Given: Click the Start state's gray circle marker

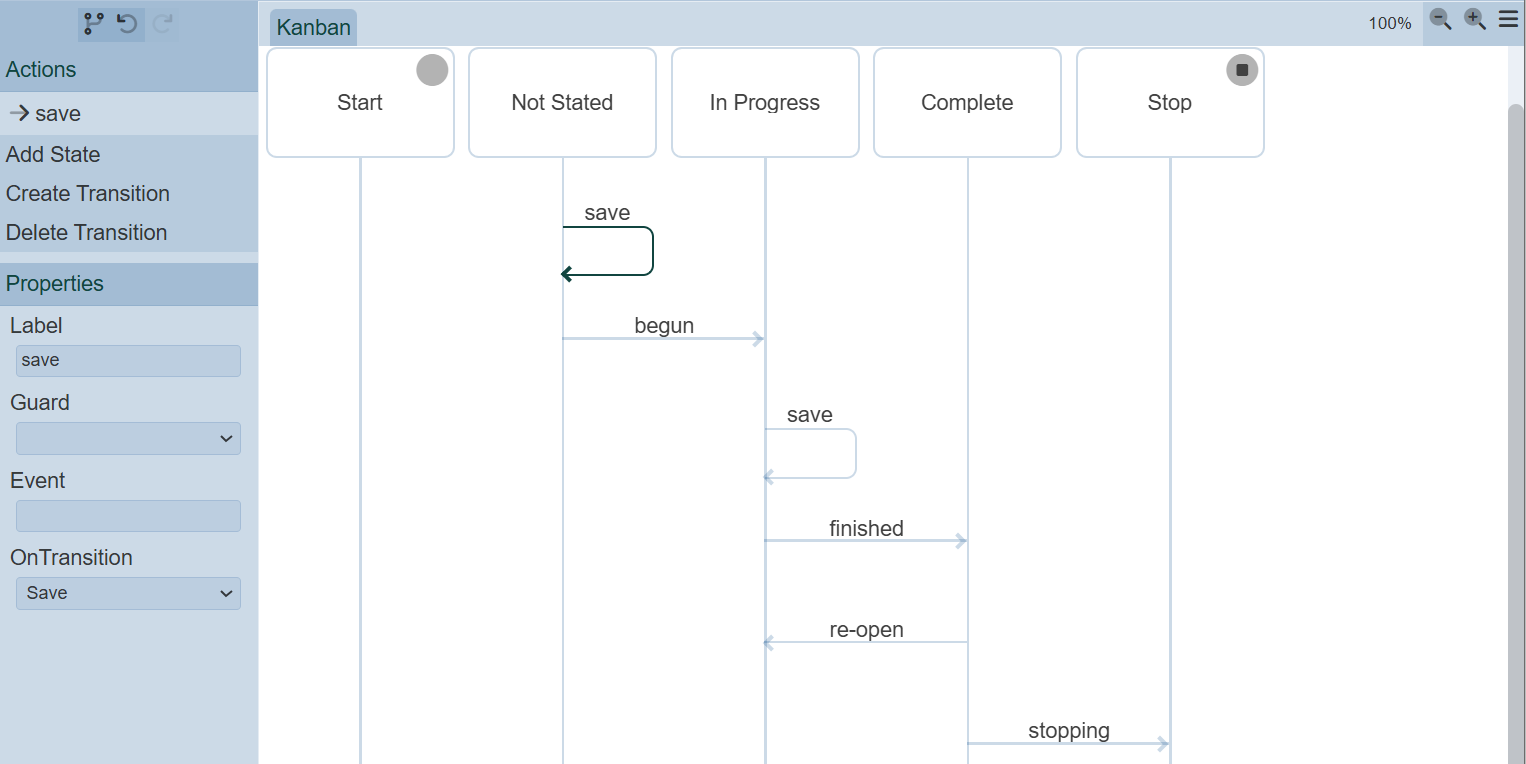Looking at the screenshot, I should point(432,70).
